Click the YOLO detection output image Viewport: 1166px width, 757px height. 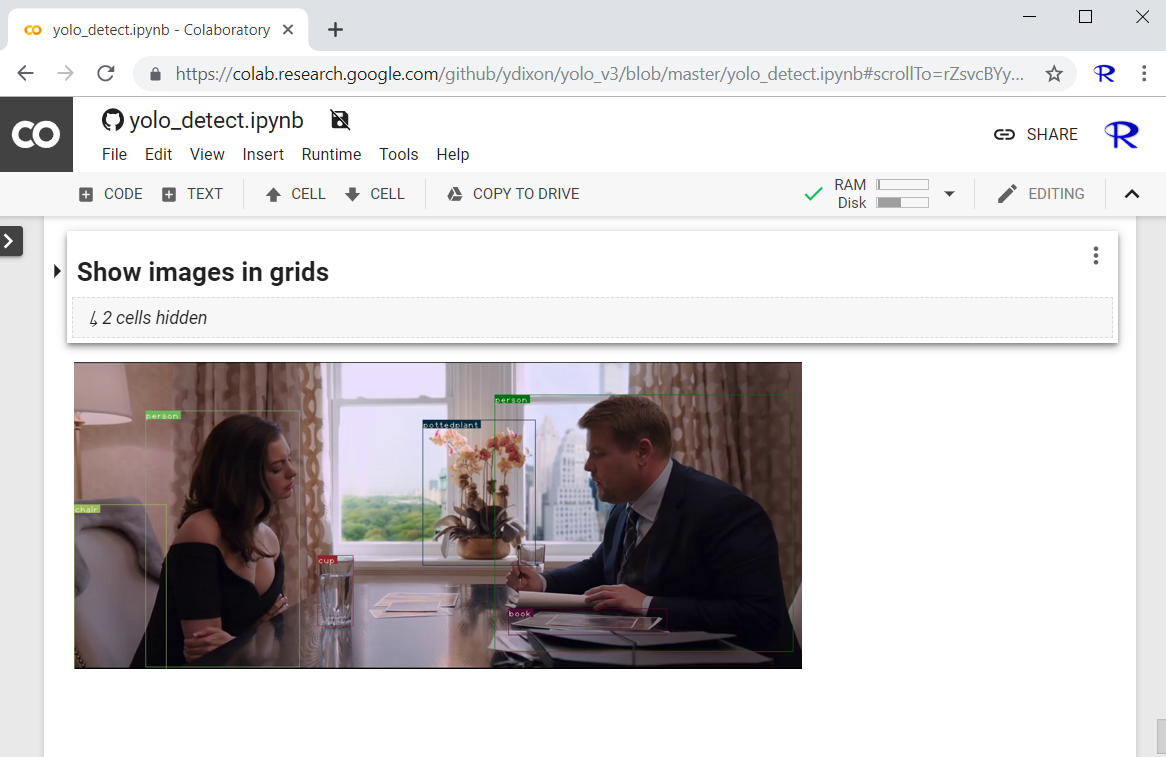click(438, 515)
